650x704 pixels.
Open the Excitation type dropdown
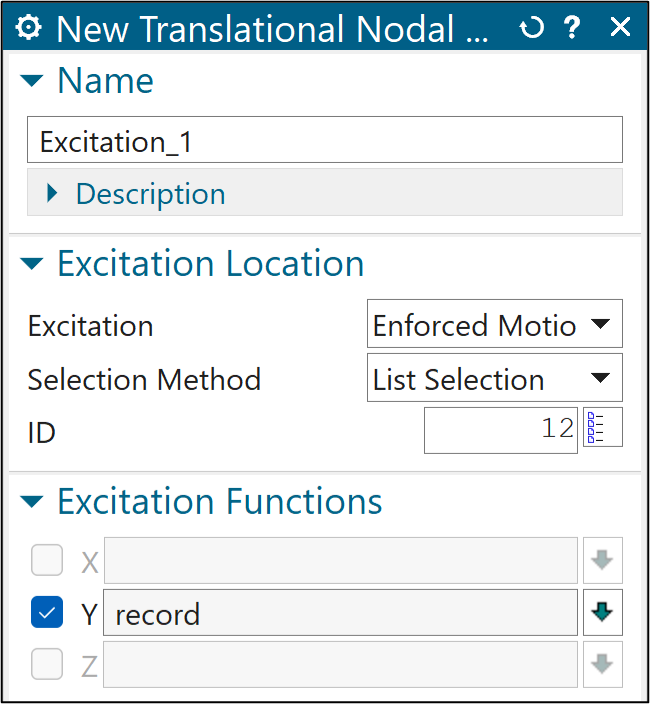tap(494, 325)
